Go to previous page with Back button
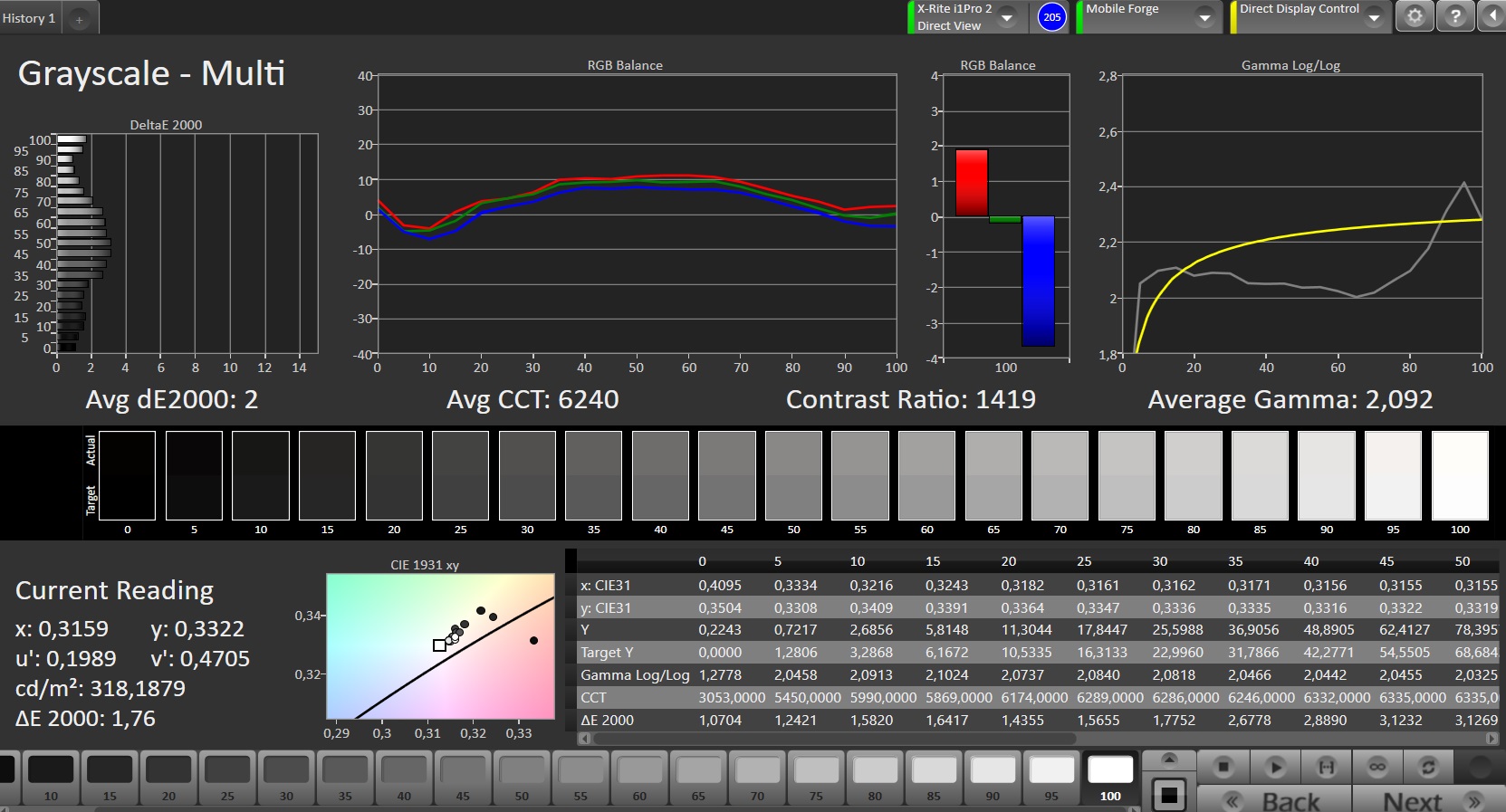 click(x=1275, y=800)
